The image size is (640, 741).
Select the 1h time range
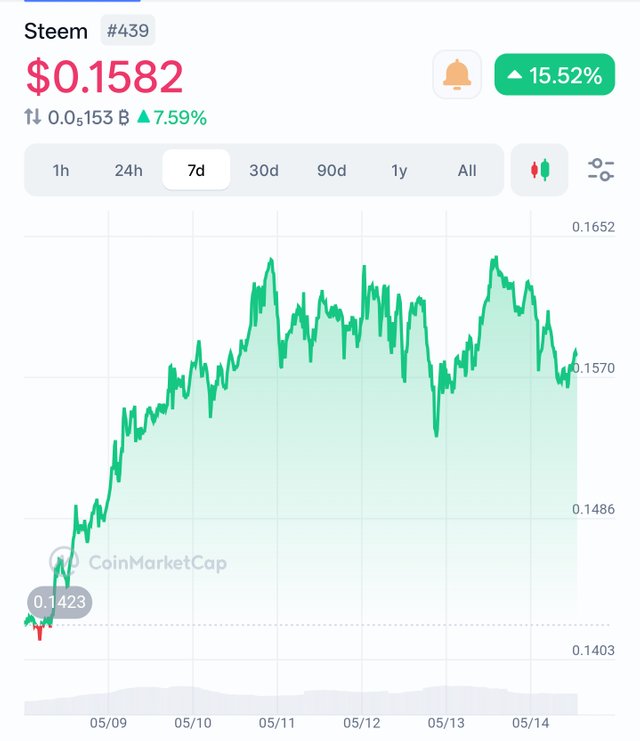tap(61, 170)
